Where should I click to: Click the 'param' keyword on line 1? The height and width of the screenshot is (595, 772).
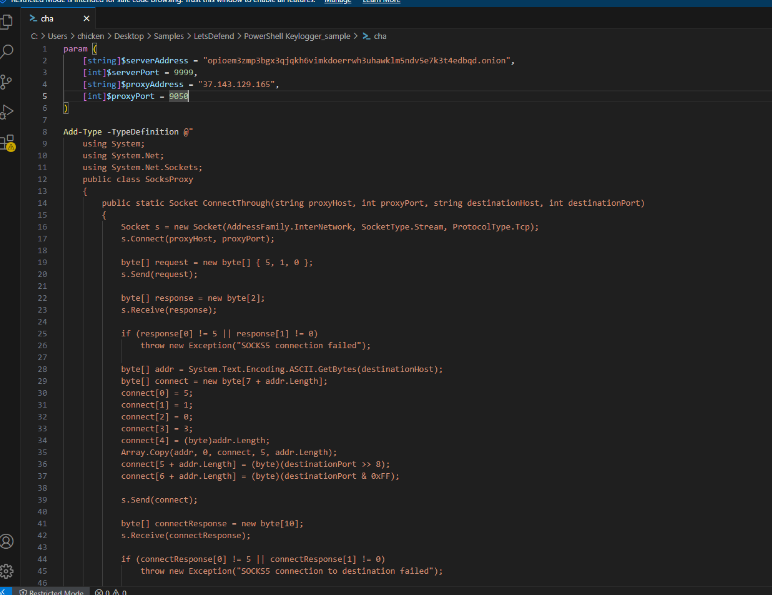tap(75, 49)
